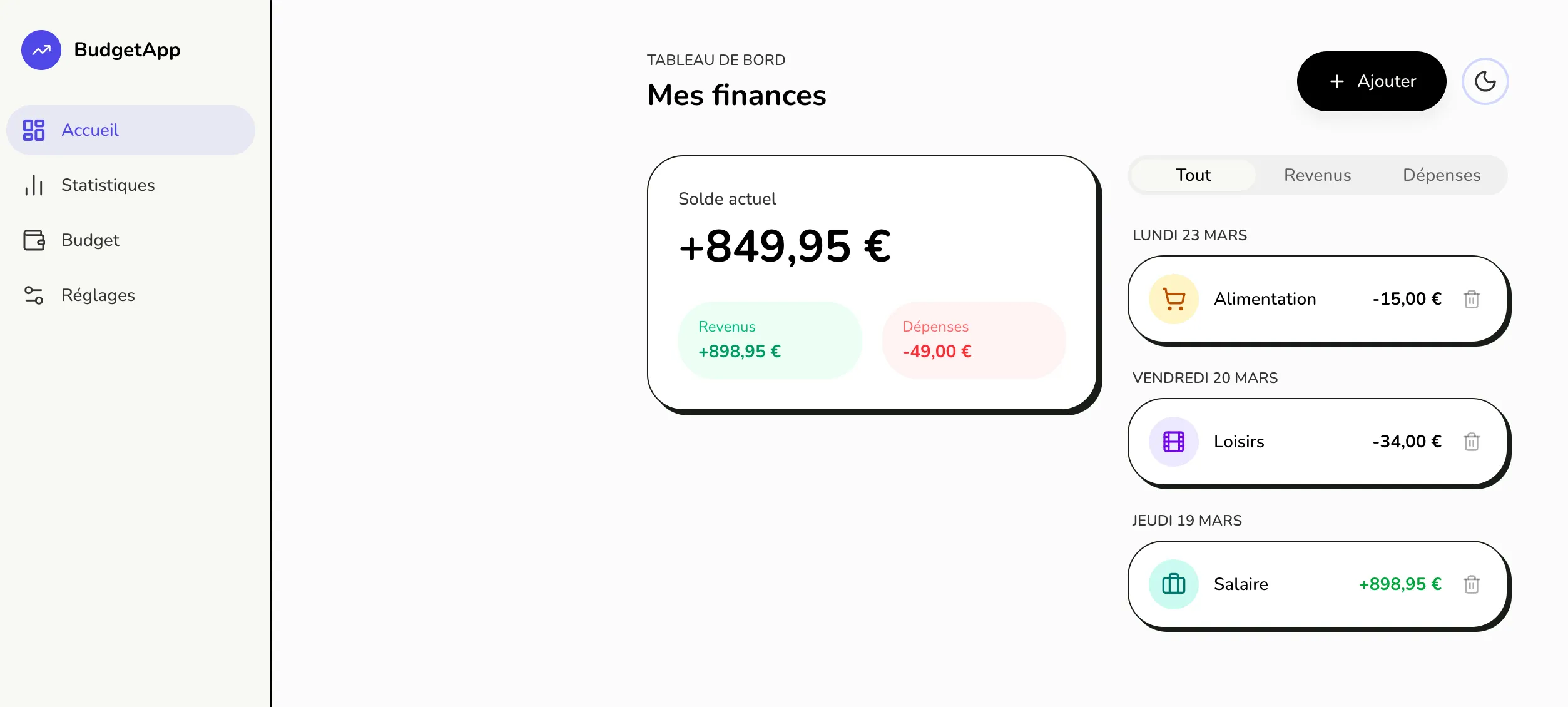The image size is (1568, 707).
Task: Click the shopping cart icon on Alimentation
Action: [1173, 298]
